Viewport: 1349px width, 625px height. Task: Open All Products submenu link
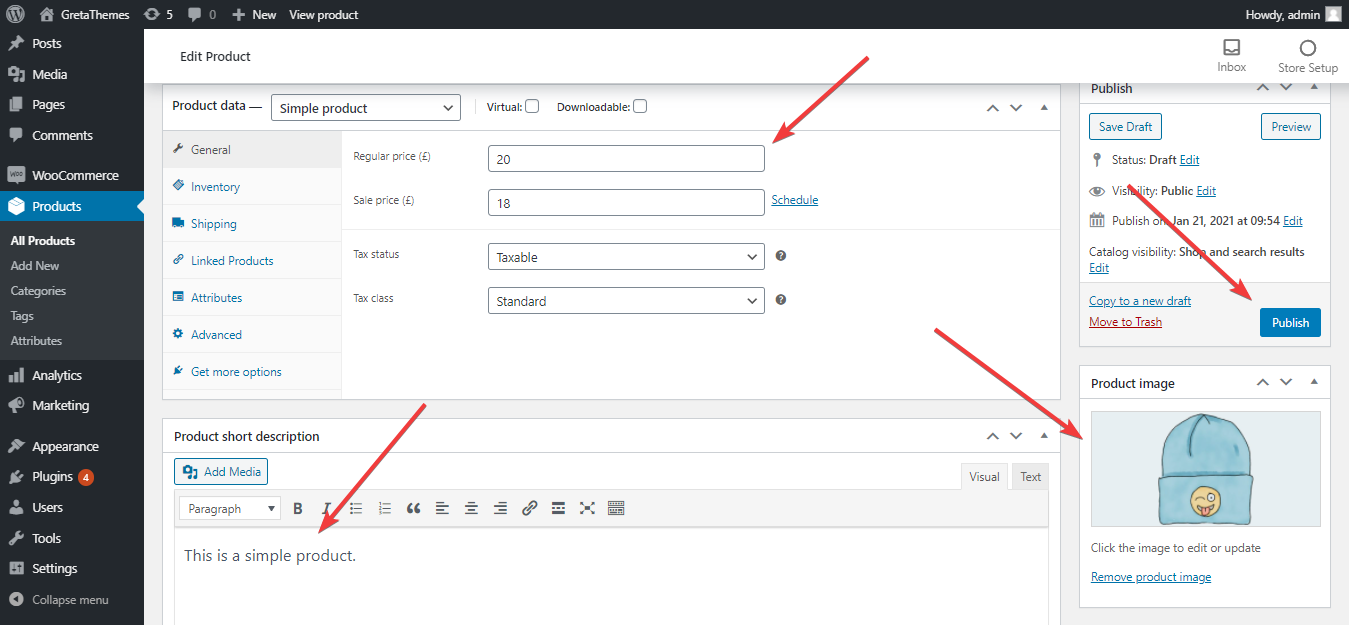pyautogui.click(x=43, y=241)
